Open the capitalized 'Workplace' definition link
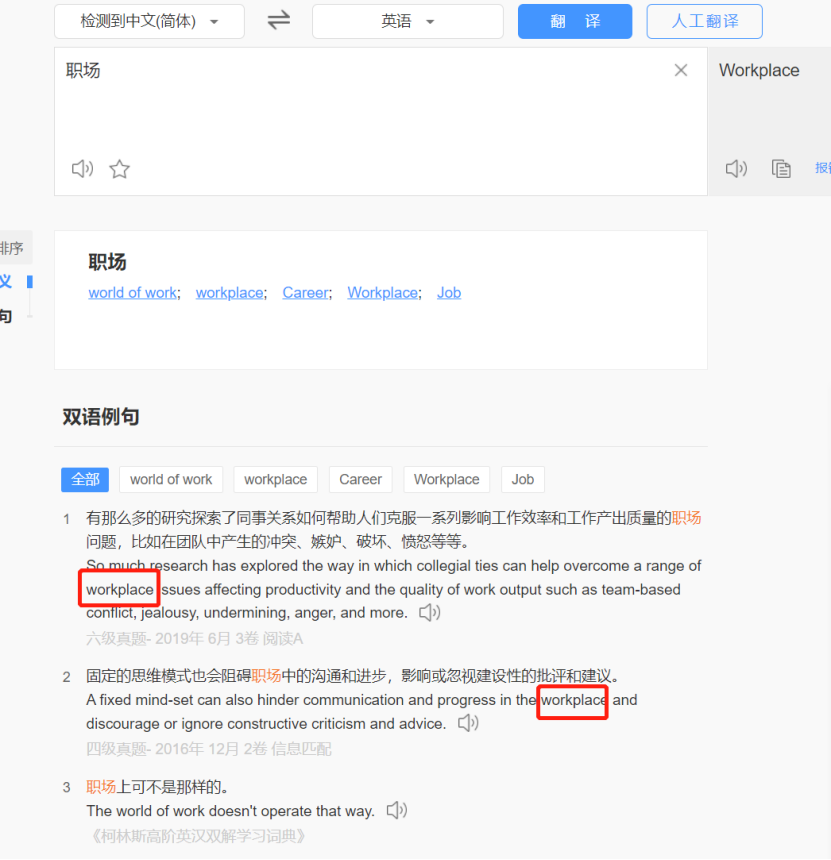 [x=383, y=292]
